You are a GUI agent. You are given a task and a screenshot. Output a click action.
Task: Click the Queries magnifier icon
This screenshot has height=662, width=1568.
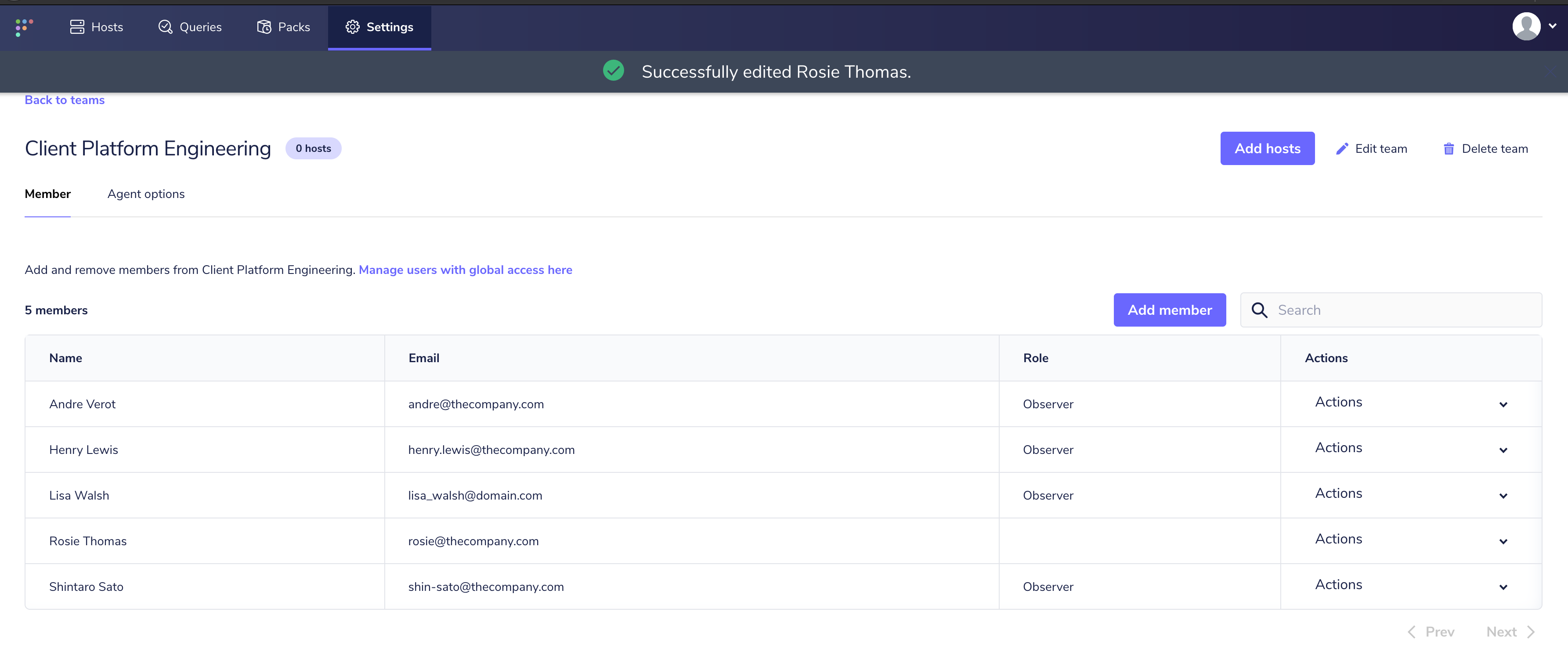[x=165, y=27]
